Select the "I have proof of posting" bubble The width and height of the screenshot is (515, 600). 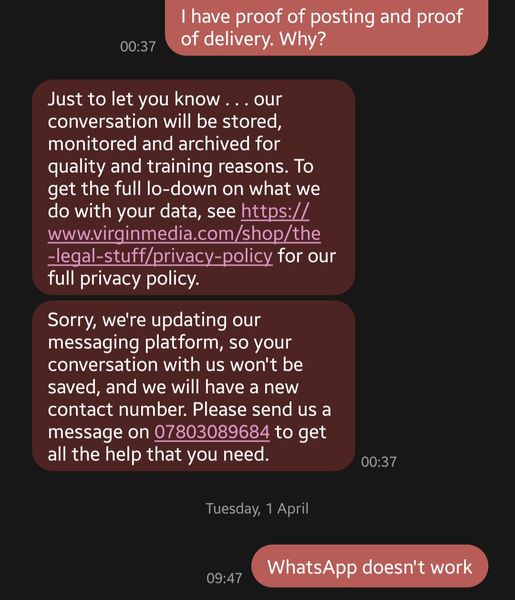coord(326,27)
